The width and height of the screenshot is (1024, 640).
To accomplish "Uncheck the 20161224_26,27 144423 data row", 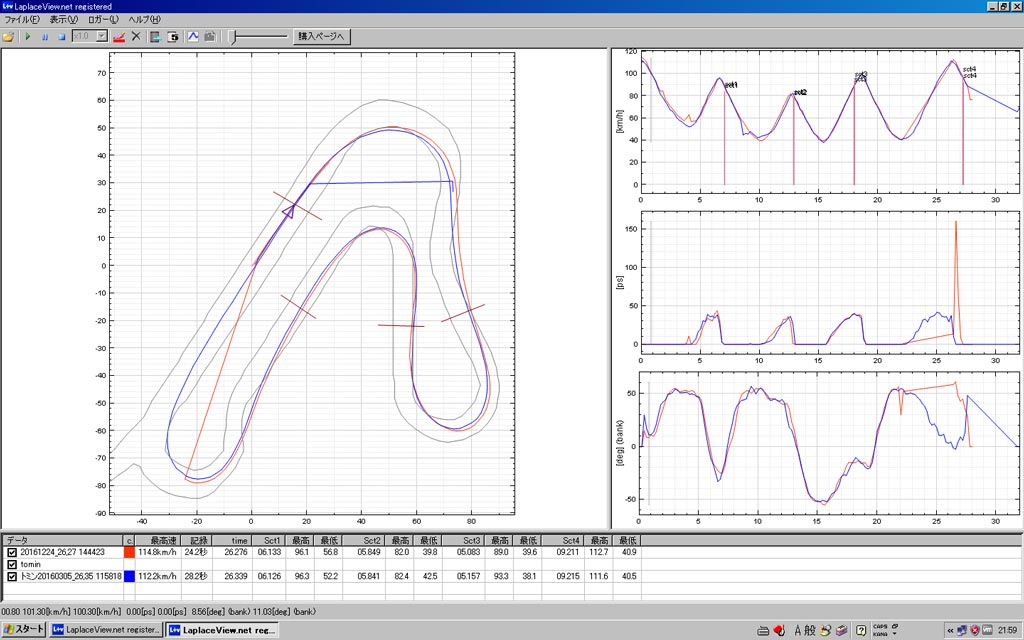I will tap(12, 552).
